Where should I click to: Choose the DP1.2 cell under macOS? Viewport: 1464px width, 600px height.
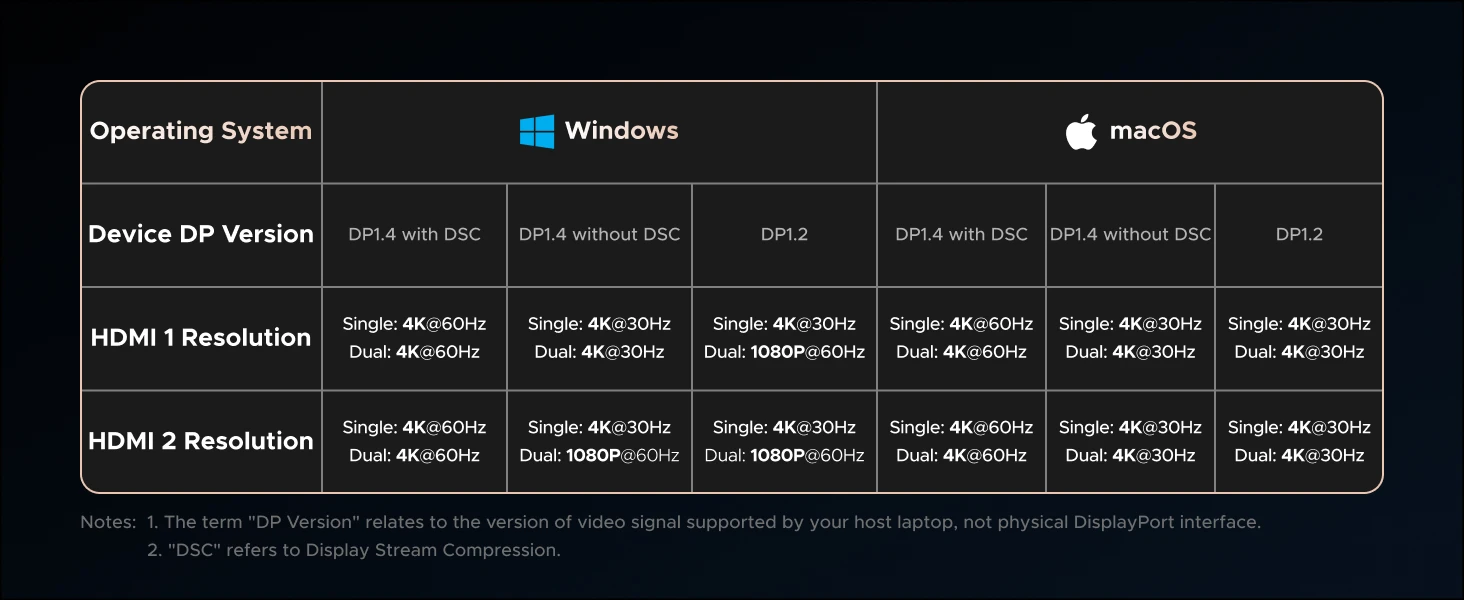(x=1299, y=234)
